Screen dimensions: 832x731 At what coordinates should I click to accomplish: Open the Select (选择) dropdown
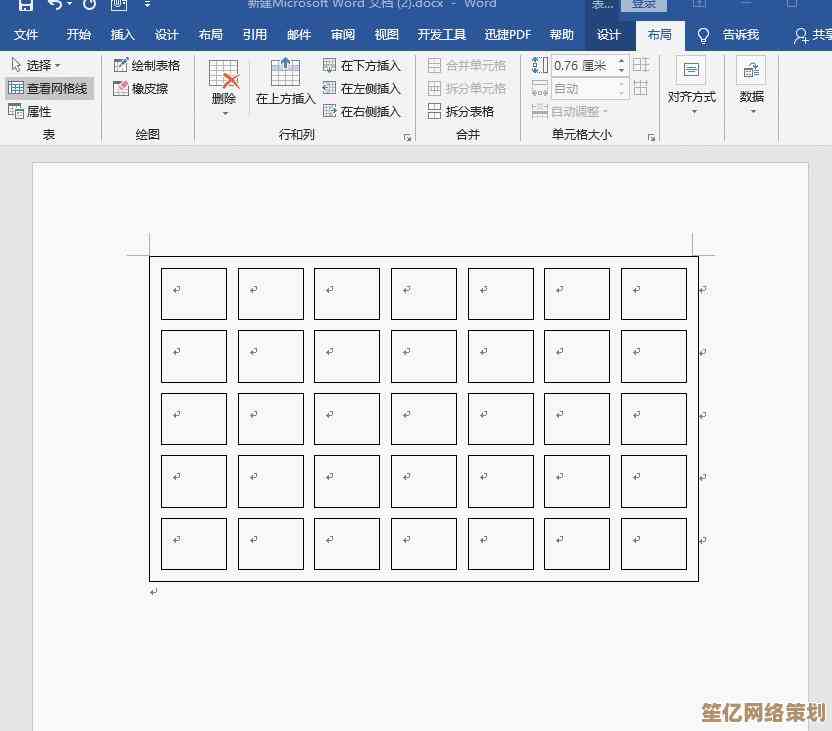[36, 65]
